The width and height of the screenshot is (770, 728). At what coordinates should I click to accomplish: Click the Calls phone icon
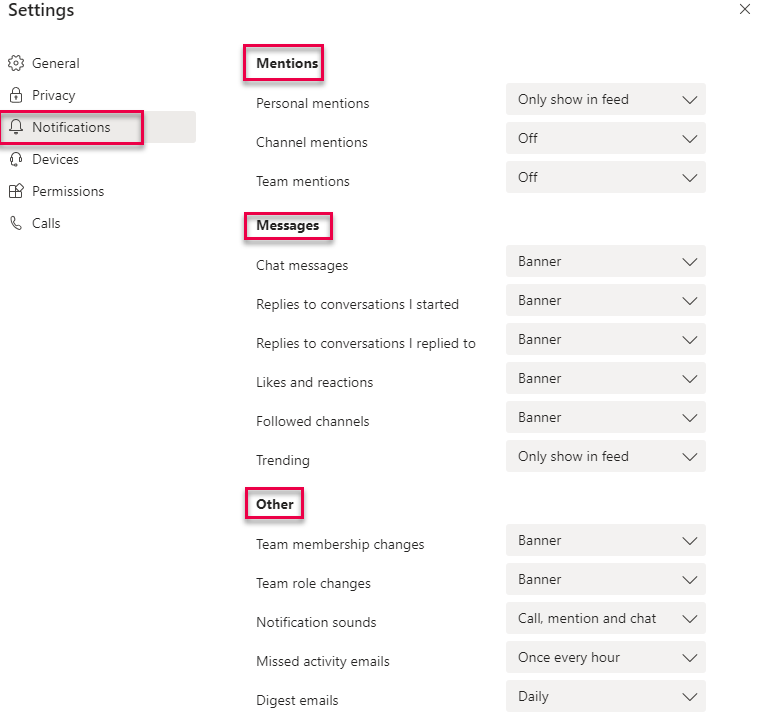(x=16, y=223)
